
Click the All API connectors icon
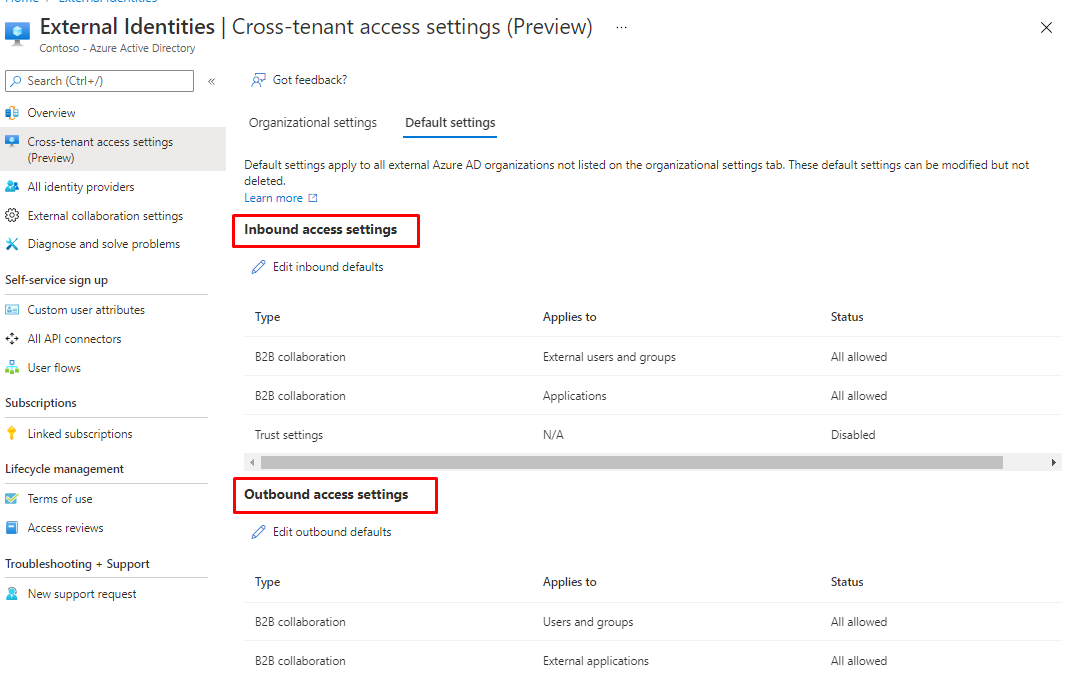pyautogui.click(x=12, y=339)
